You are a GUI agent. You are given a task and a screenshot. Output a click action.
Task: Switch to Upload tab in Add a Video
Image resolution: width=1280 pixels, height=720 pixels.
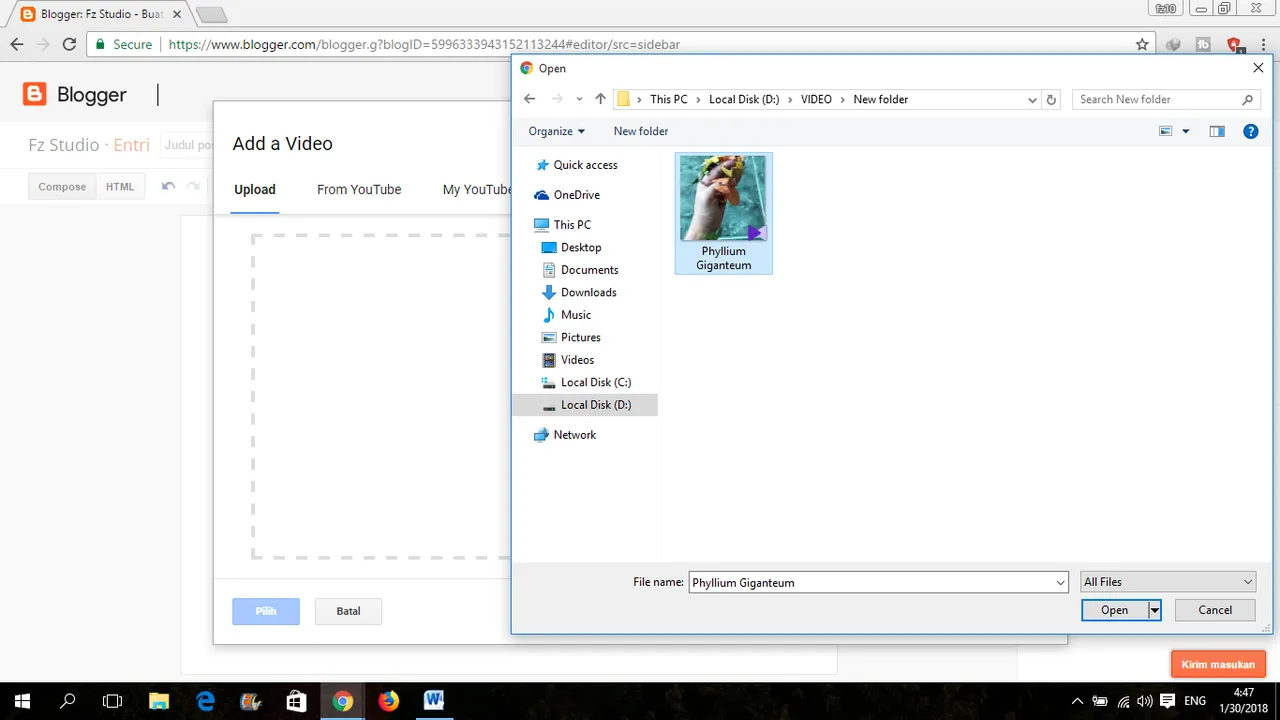255,189
